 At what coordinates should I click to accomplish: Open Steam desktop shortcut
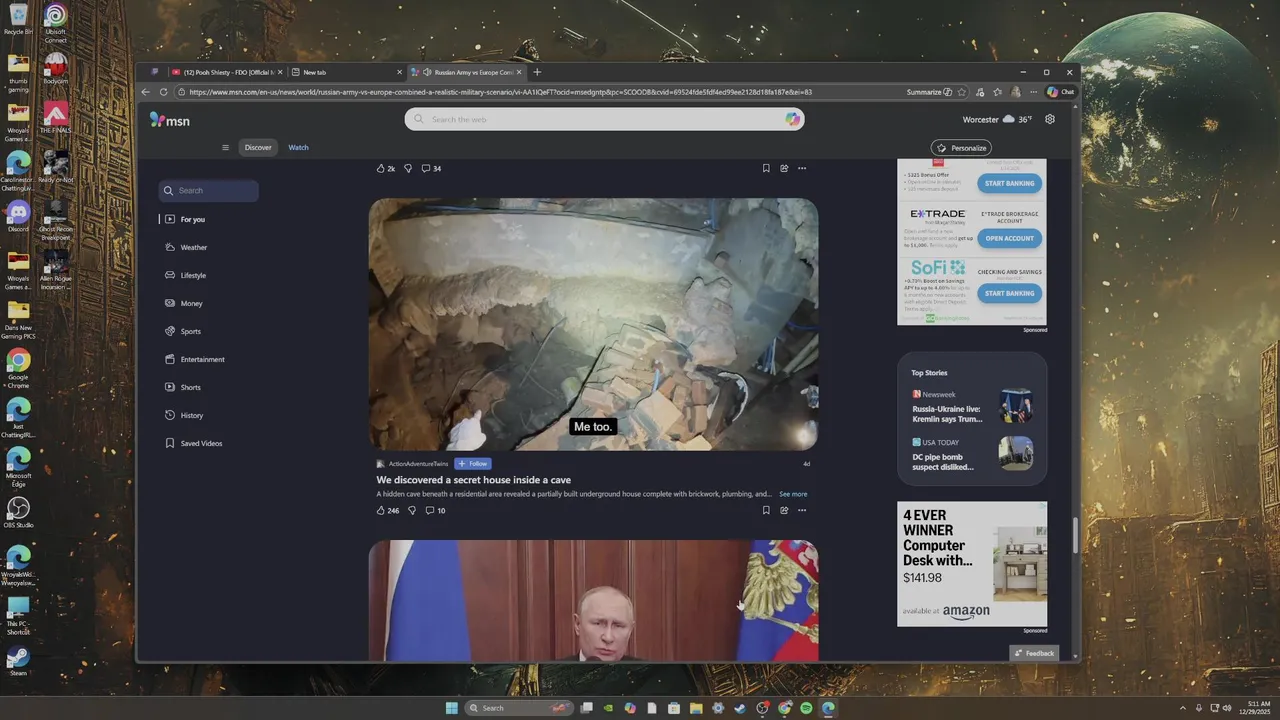[x=18, y=661]
